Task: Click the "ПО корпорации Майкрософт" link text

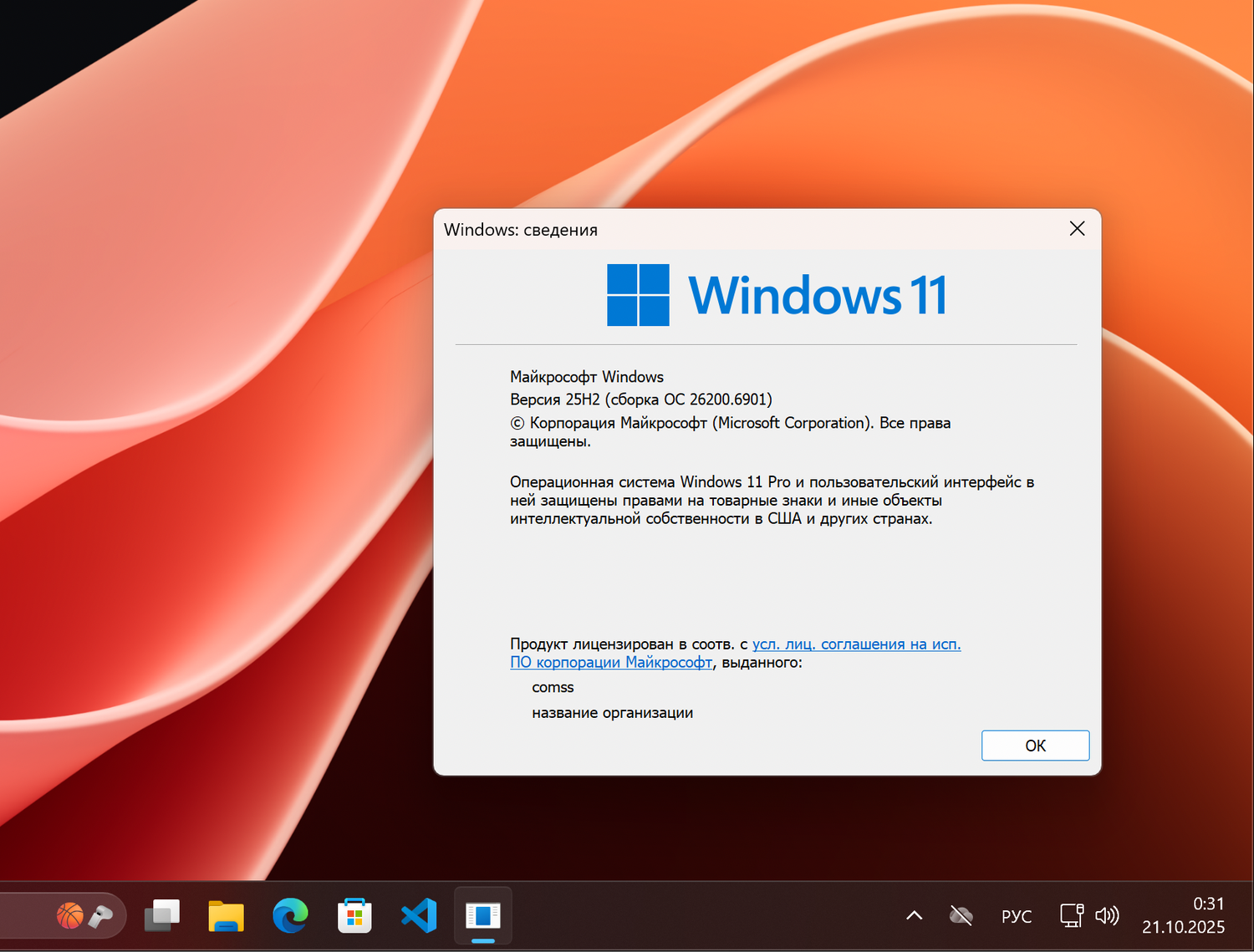Action: click(611, 662)
